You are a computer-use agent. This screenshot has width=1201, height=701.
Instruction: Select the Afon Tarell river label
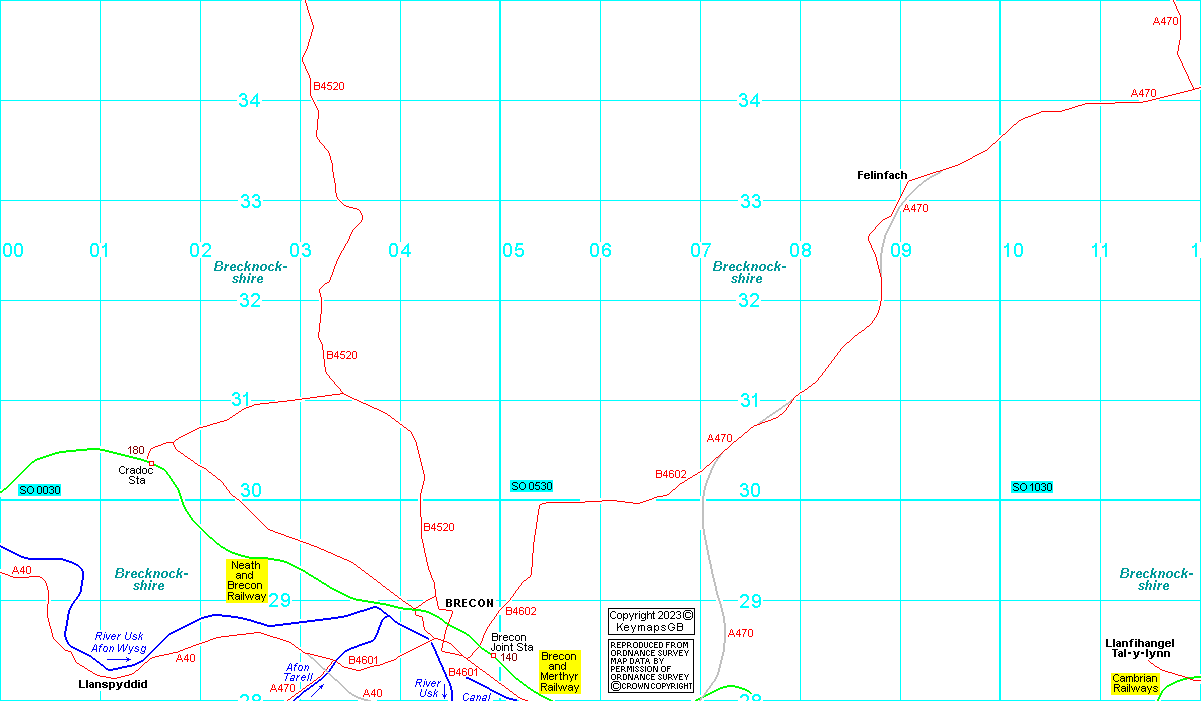[299, 672]
